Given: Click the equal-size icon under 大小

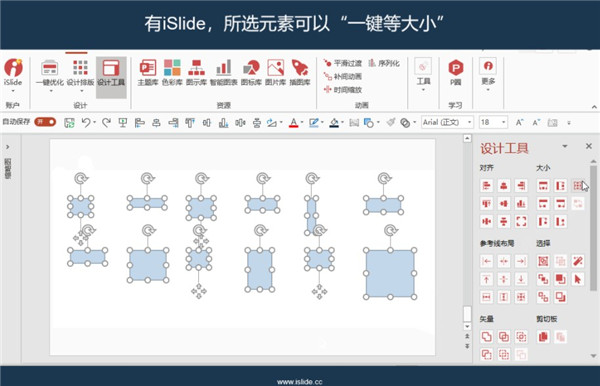Looking at the screenshot, I should (578, 186).
